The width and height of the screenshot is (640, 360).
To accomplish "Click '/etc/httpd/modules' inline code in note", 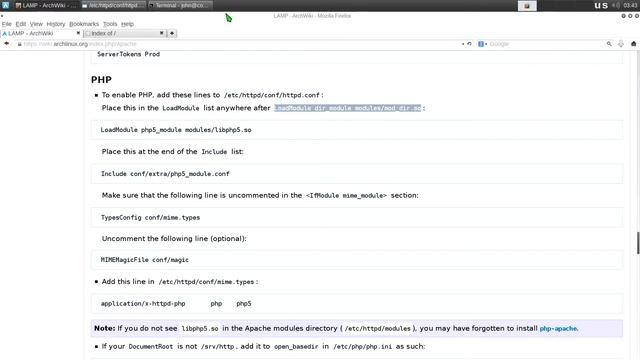I will (378, 329).
